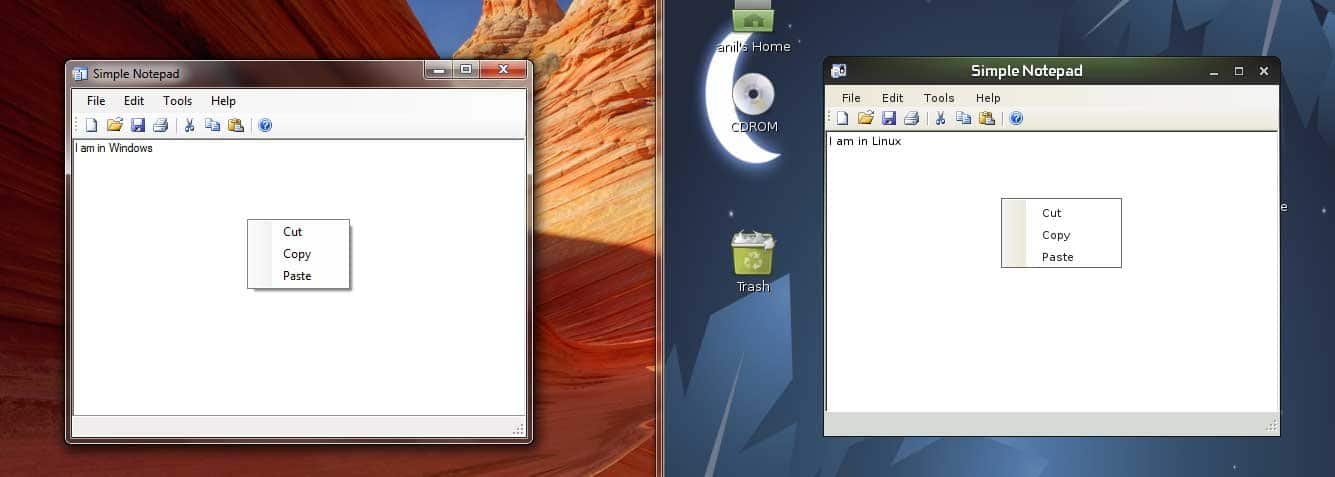Click Help question icon in Windows notepad

[x=265, y=125]
